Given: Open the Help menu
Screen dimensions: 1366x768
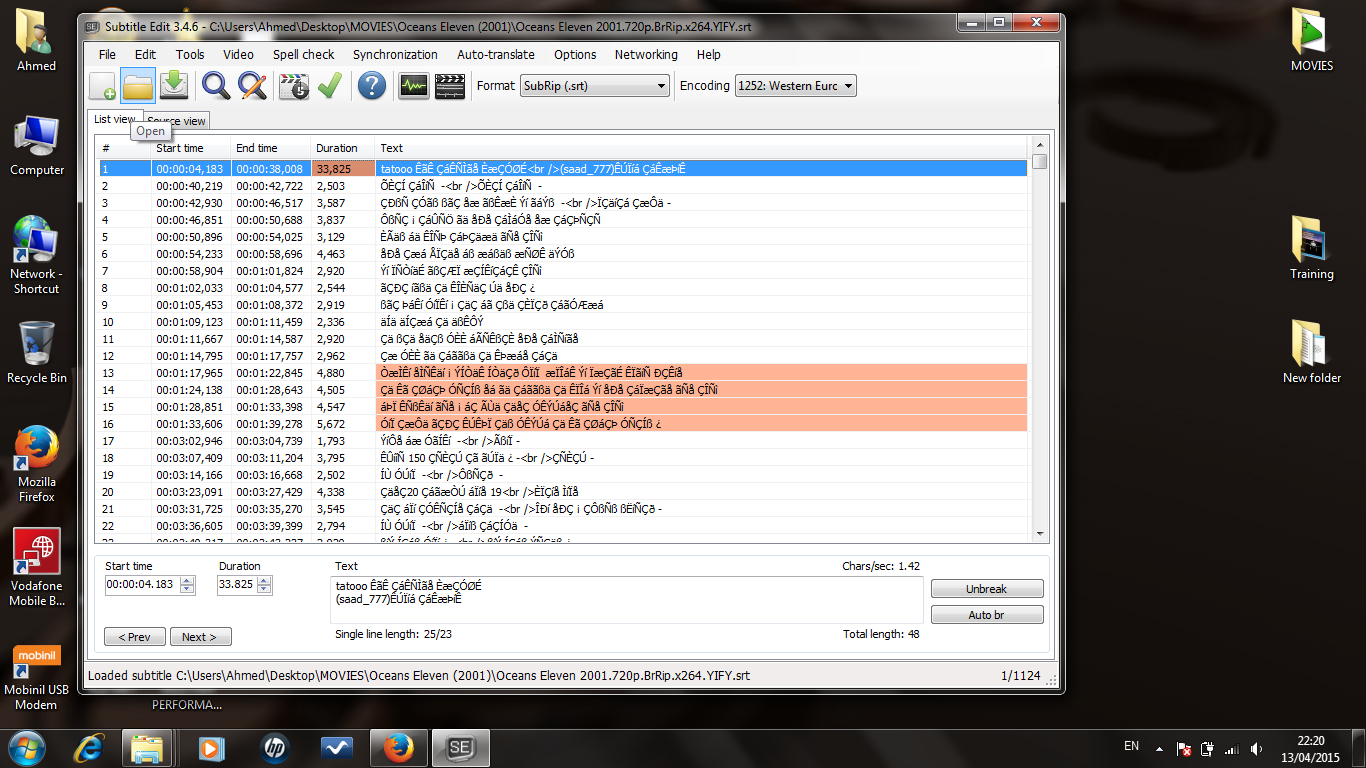Looking at the screenshot, I should pyautogui.click(x=709, y=54).
